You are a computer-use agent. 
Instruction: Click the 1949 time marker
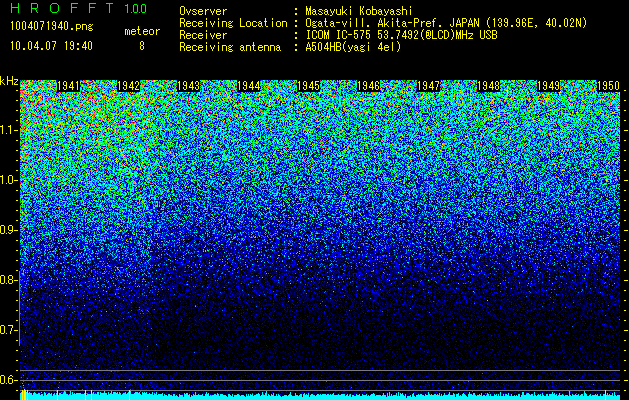tap(548, 86)
